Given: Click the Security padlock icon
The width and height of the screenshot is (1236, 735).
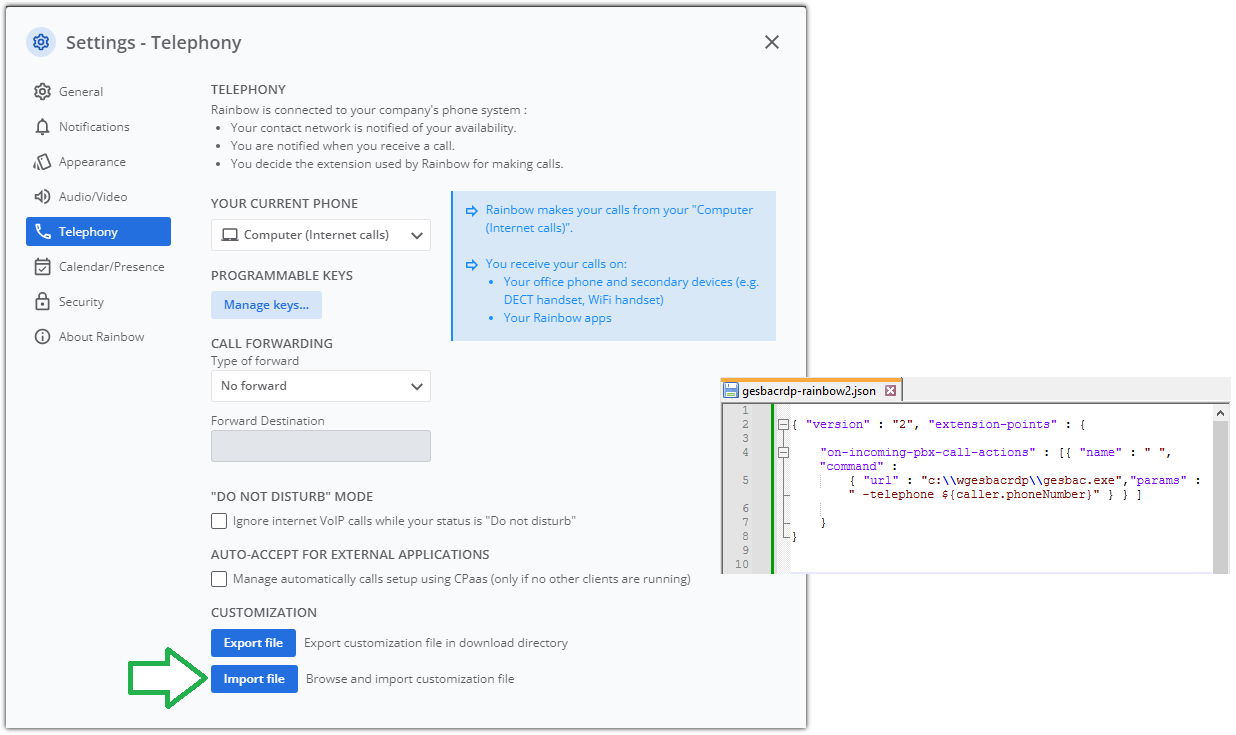Looking at the screenshot, I should pyautogui.click(x=42, y=302).
